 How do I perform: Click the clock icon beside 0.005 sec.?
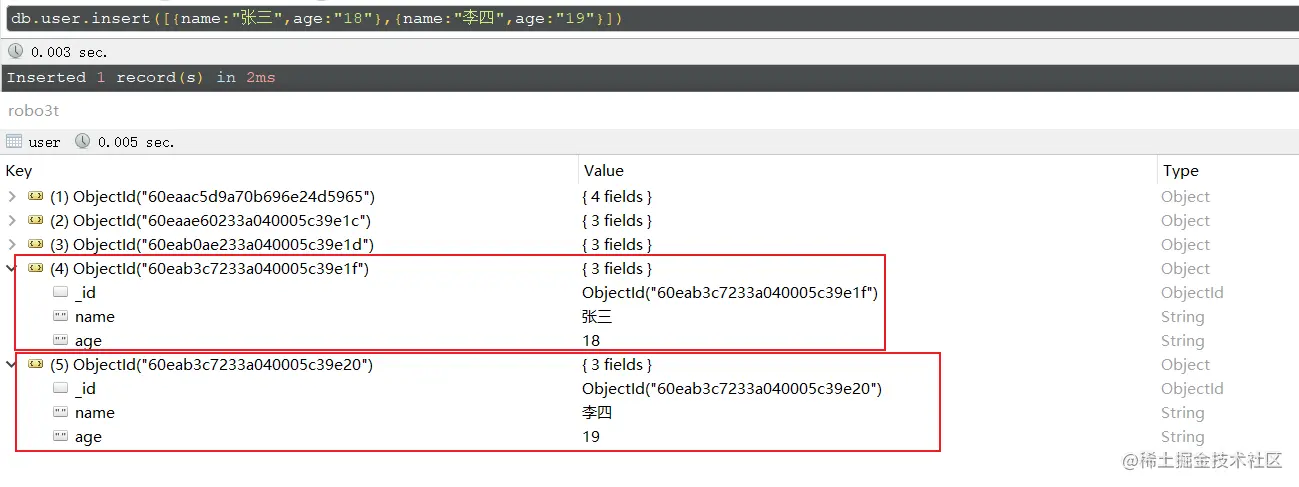(x=82, y=142)
